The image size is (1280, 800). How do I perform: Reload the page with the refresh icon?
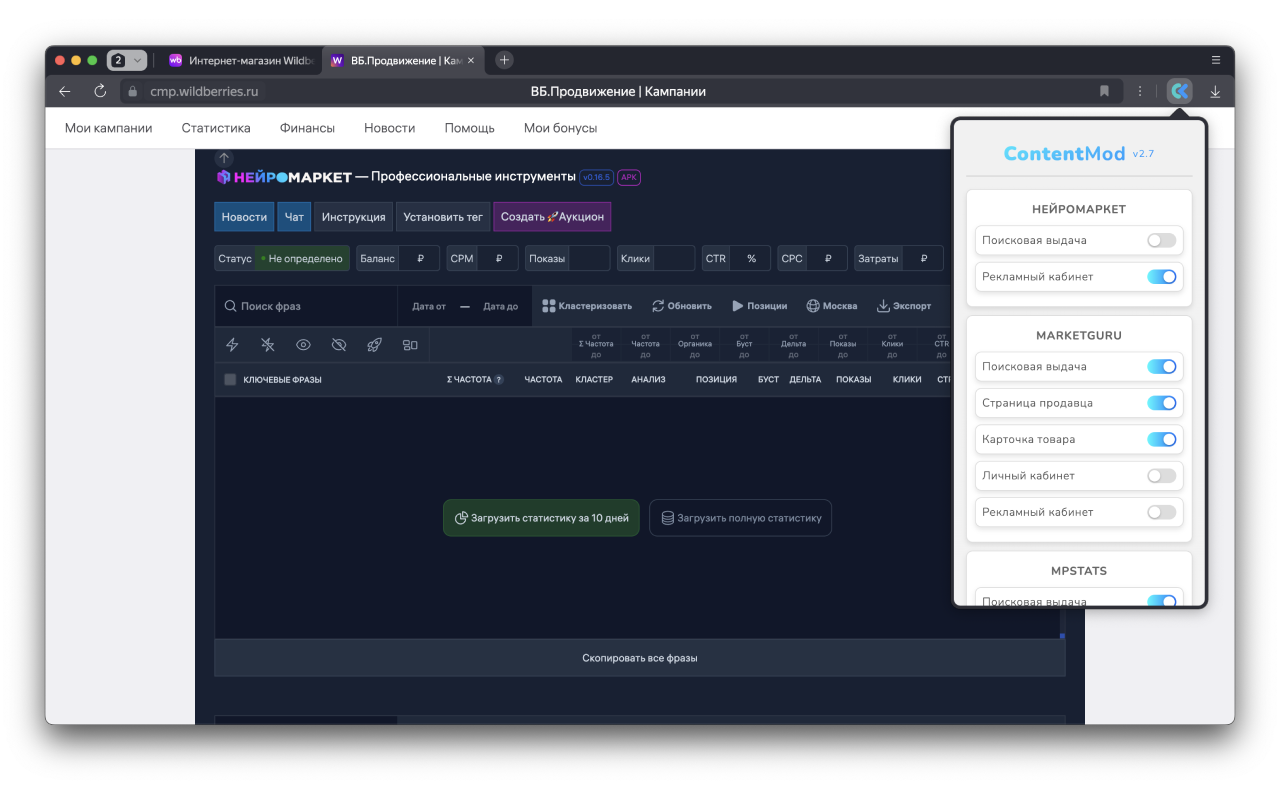(100, 91)
